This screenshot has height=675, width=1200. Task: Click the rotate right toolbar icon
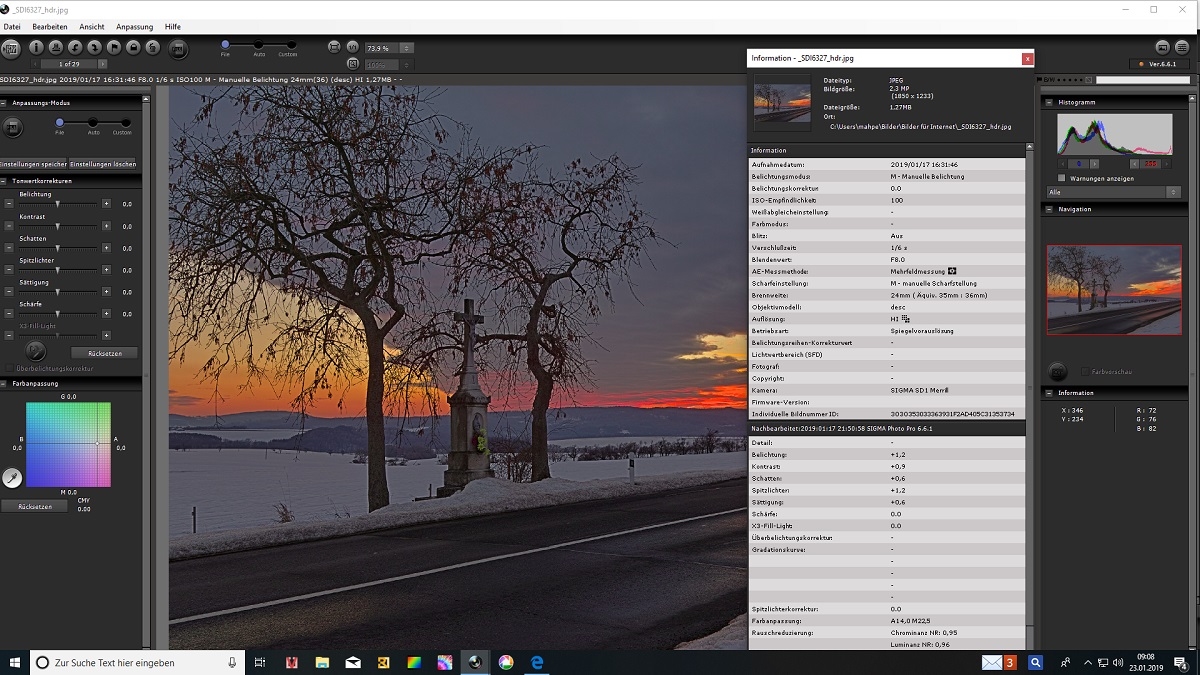tap(94, 47)
